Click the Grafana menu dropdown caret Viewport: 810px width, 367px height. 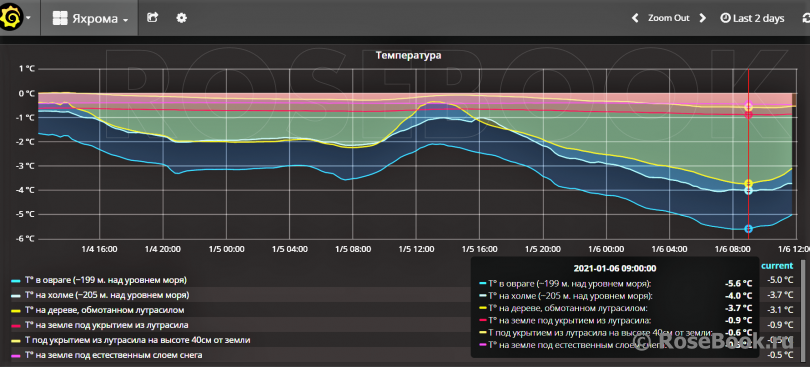coord(28,17)
